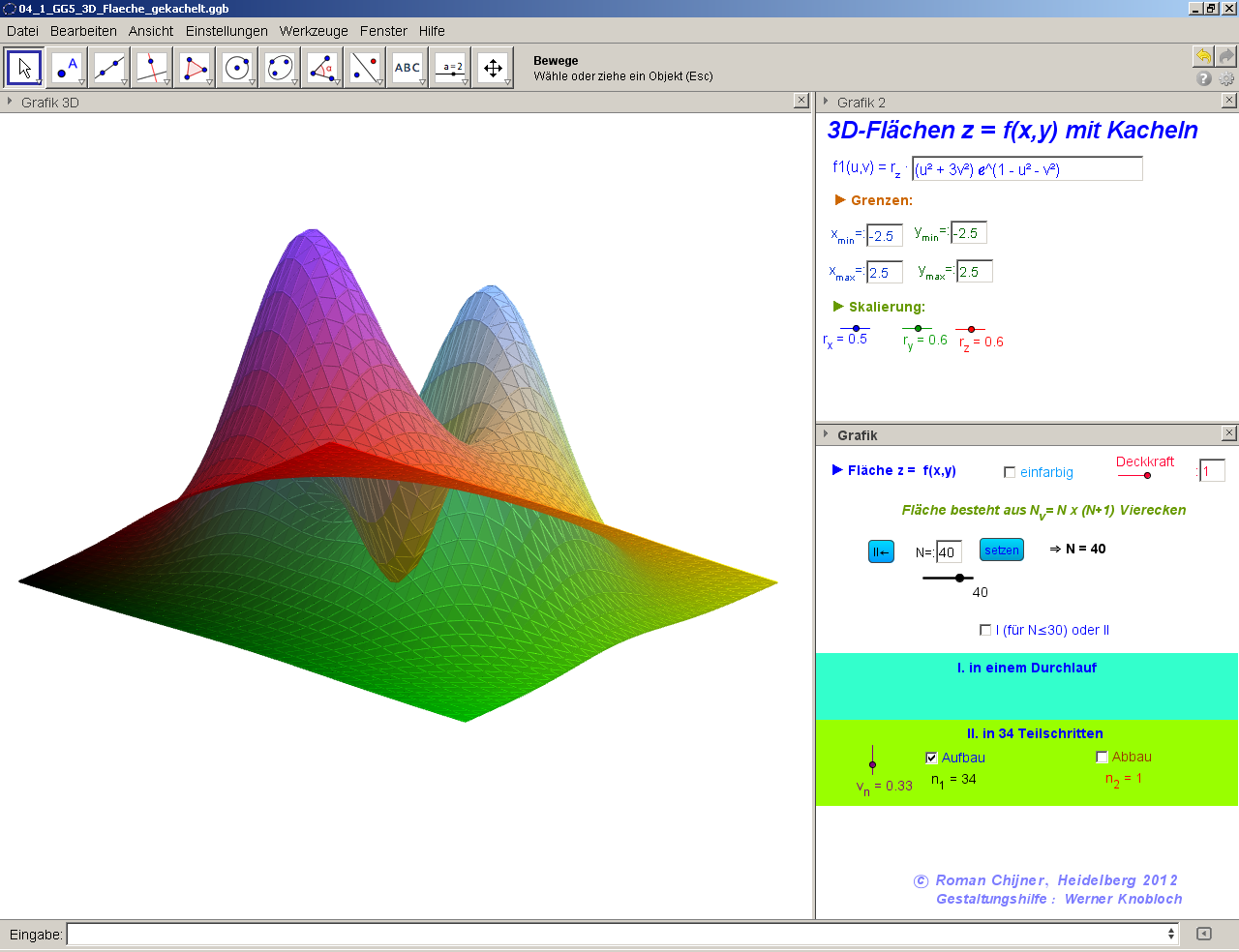The image size is (1239, 952).
Task: Select the Perpendicular line tool
Action: [152, 69]
